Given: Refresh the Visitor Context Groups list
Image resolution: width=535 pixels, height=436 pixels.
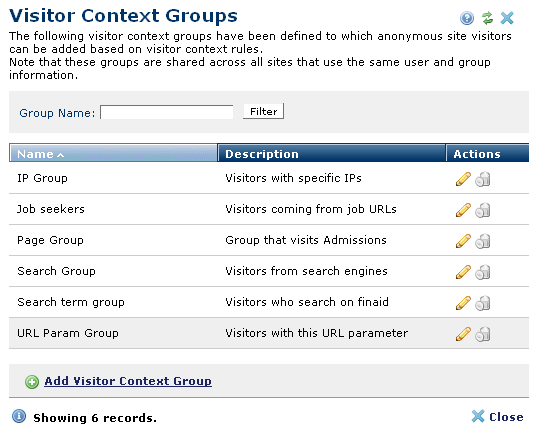Looking at the screenshot, I should click(x=487, y=18).
